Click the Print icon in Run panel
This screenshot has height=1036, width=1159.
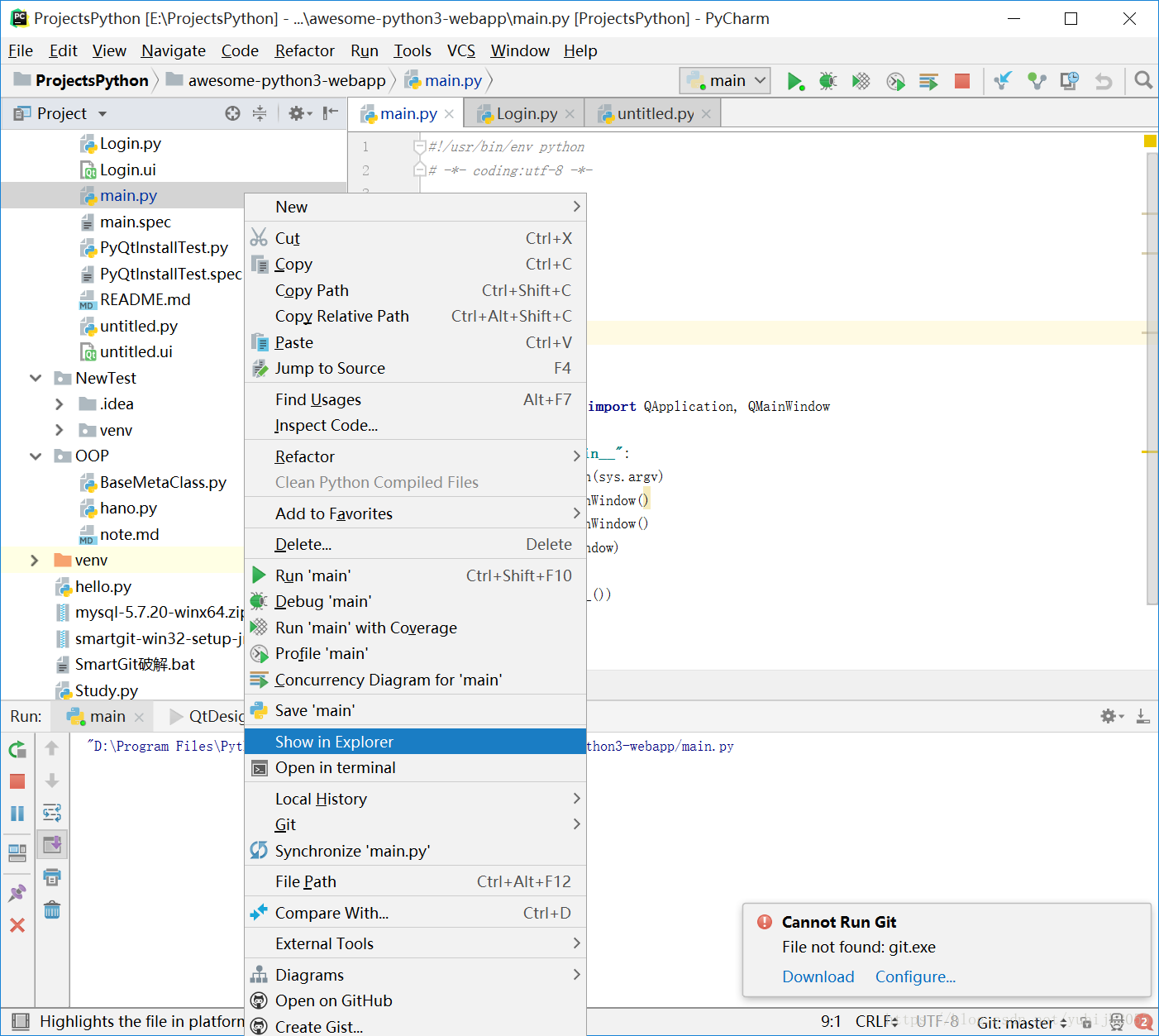click(52, 877)
